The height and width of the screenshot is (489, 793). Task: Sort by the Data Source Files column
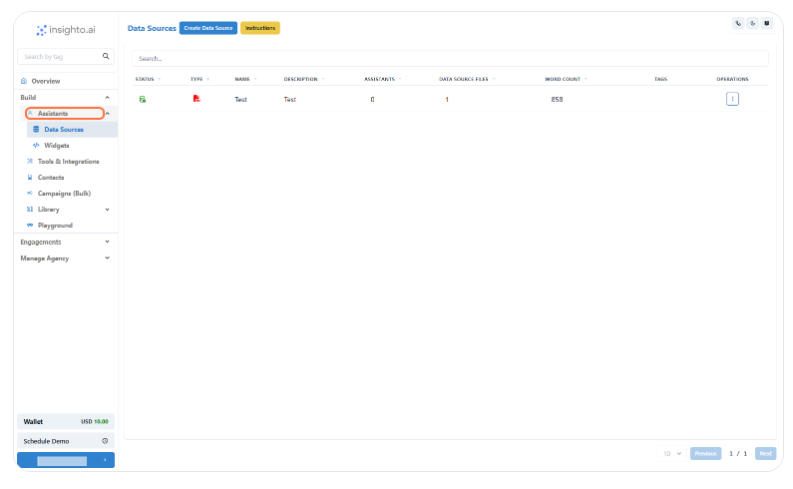click(467, 79)
